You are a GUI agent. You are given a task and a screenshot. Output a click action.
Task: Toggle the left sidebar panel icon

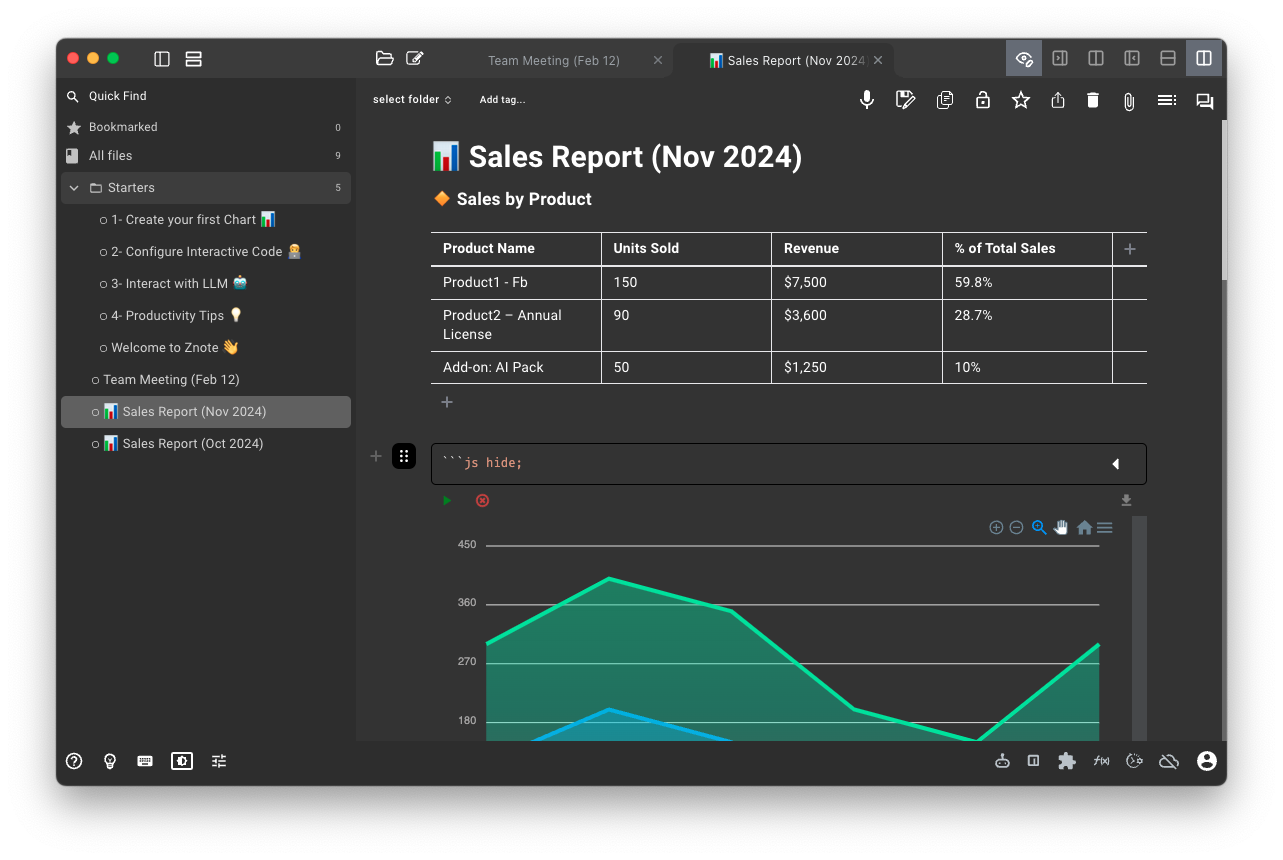click(x=162, y=59)
